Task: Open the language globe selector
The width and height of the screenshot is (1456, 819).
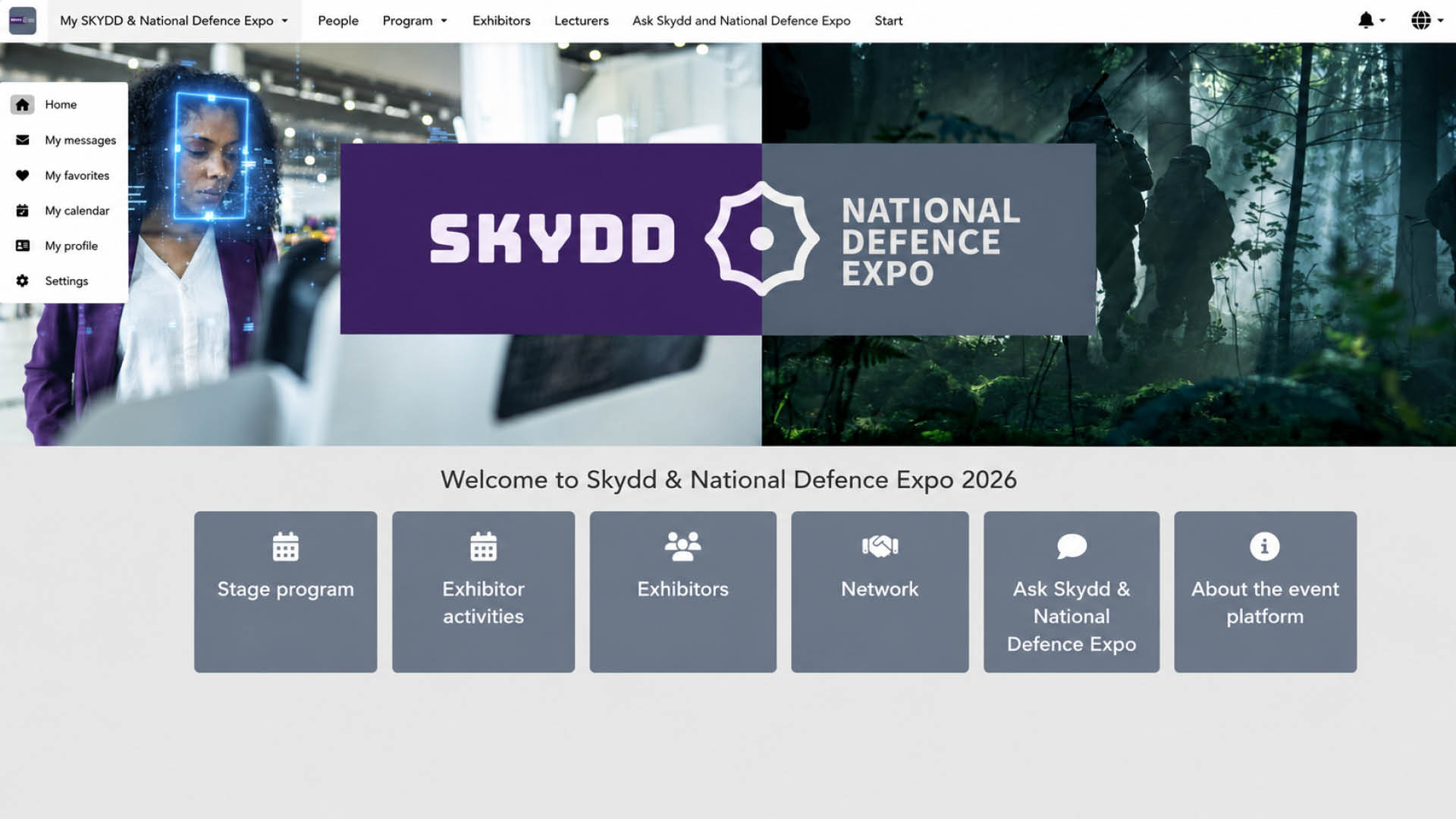Action: (1421, 20)
